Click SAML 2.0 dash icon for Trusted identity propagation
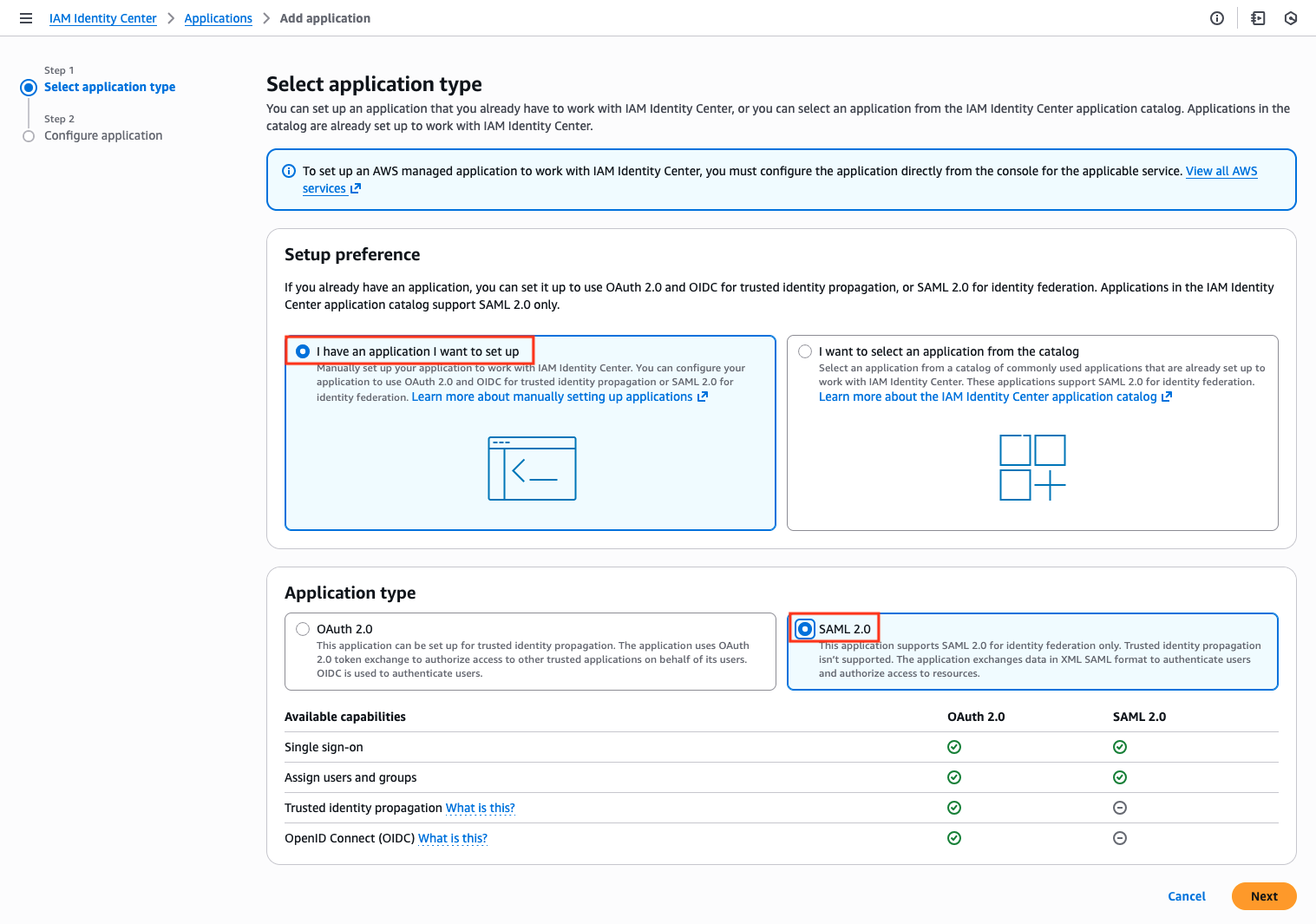Screen dimensions: 1316x924 (x=1120, y=808)
